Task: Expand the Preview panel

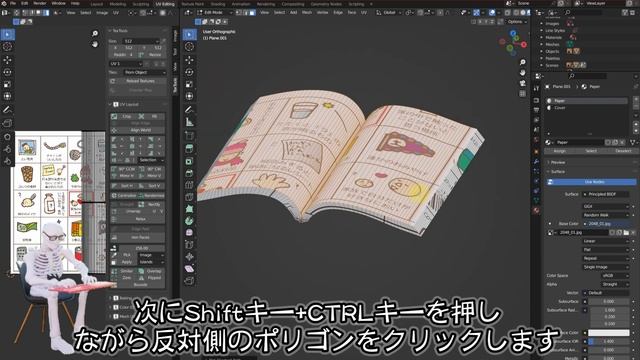Action: 558,162
